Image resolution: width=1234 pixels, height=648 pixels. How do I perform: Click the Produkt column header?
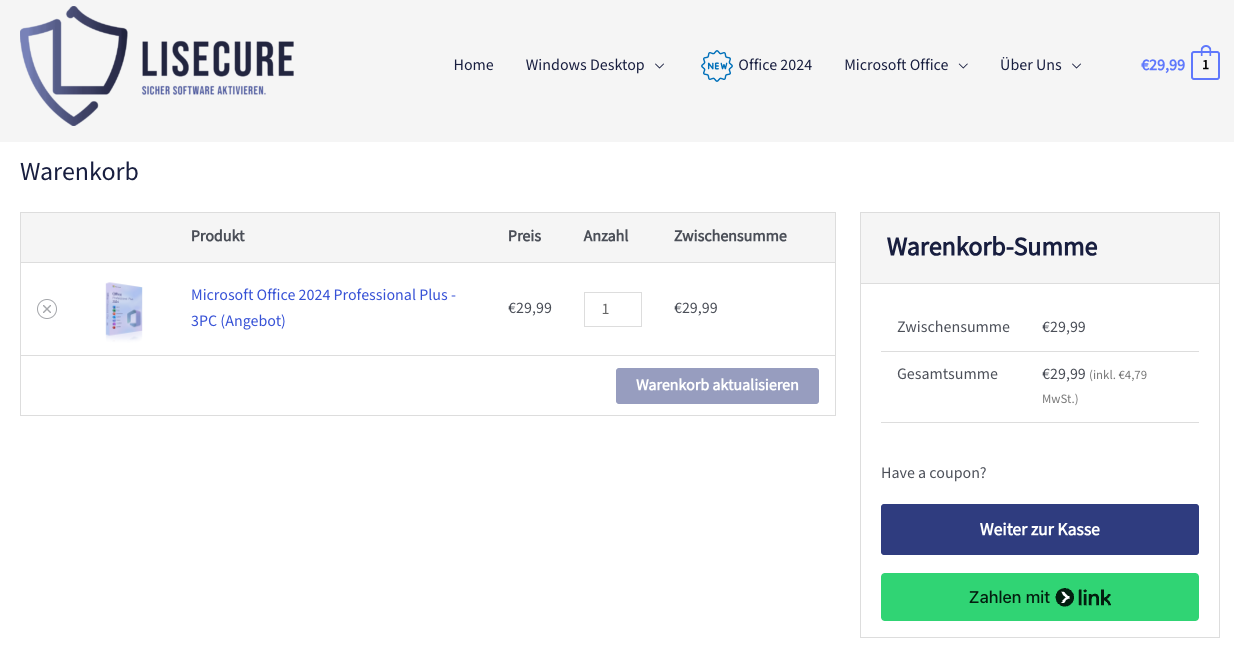pos(218,236)
